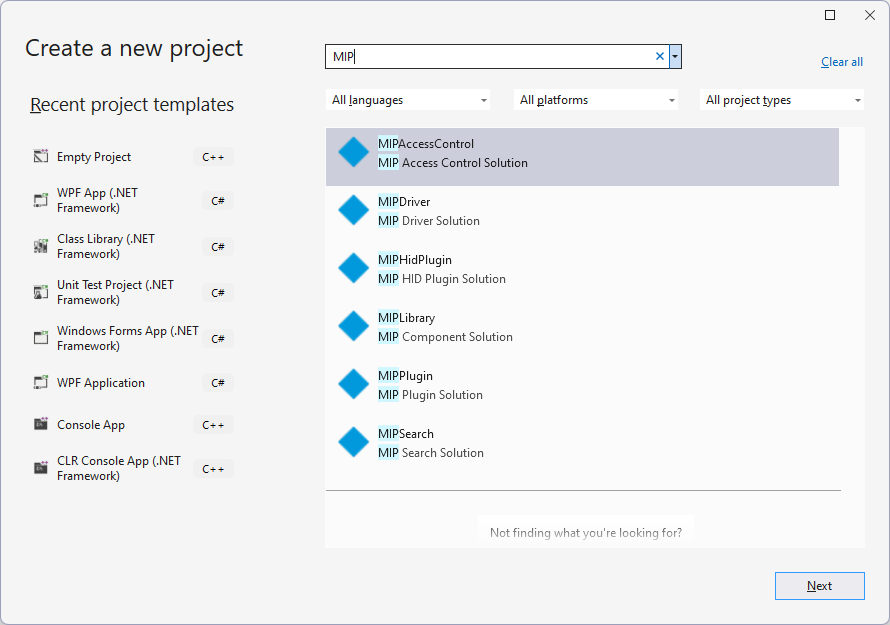Open the All languages dropdown
This screenshot has height=625, width=890.
point(408,100)
